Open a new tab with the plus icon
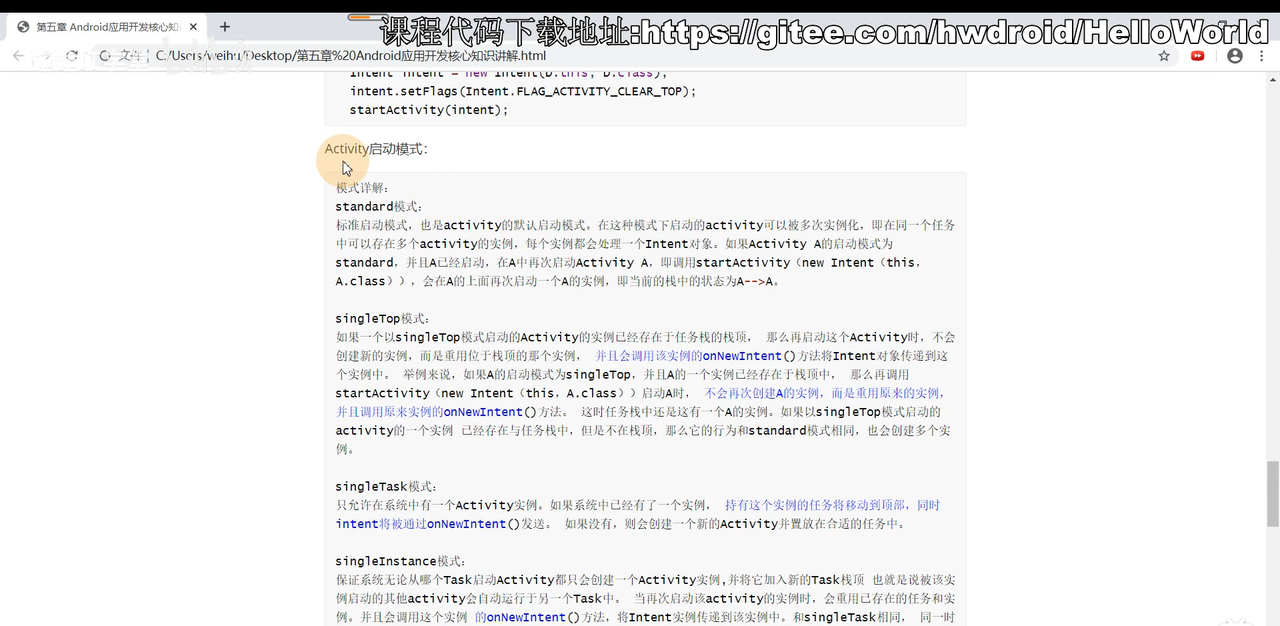Image resolution: width=1280 pixels, height=626 pixels. tap(224, 27)
